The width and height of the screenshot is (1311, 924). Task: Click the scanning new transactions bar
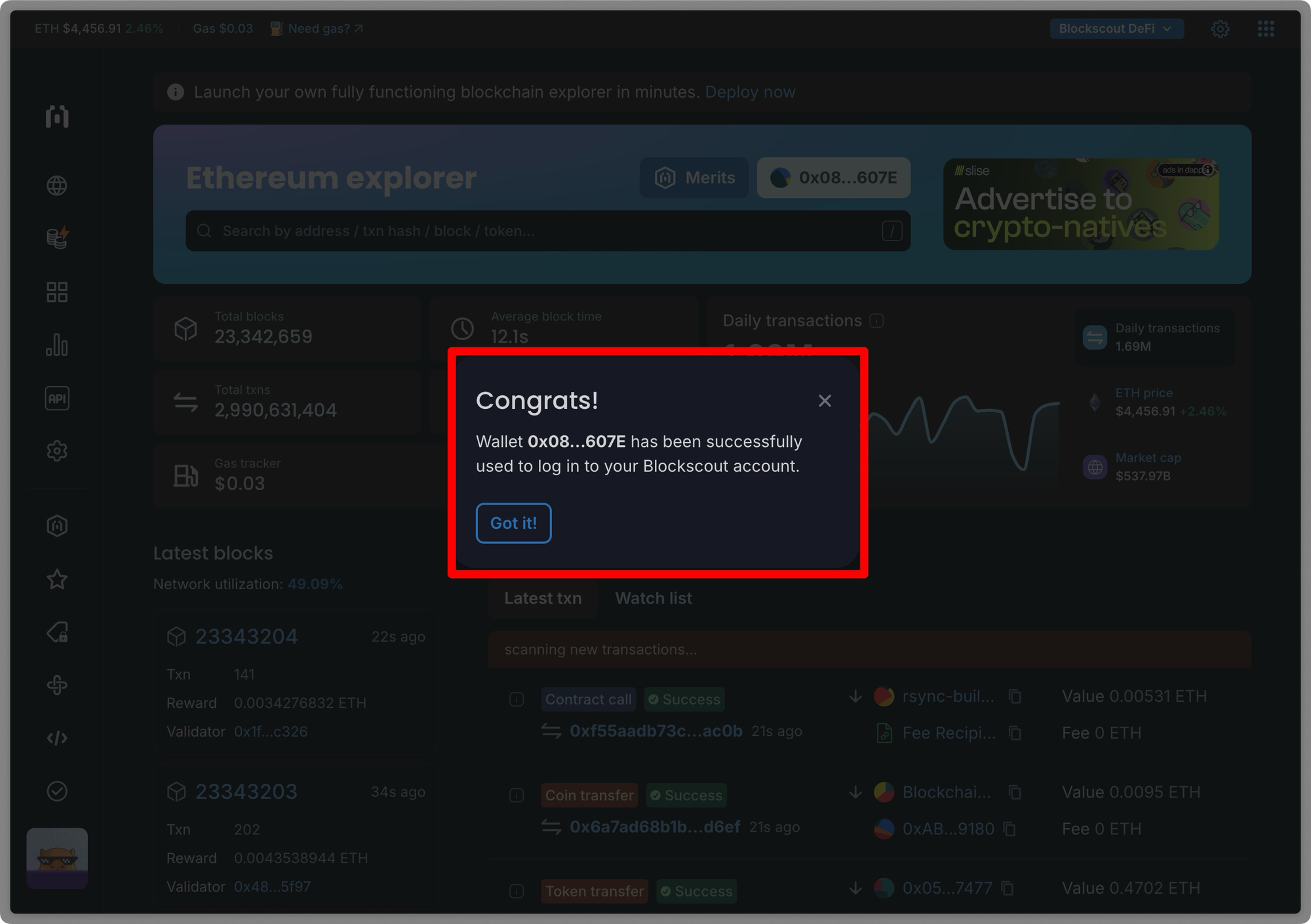click(x=870, y=649)
